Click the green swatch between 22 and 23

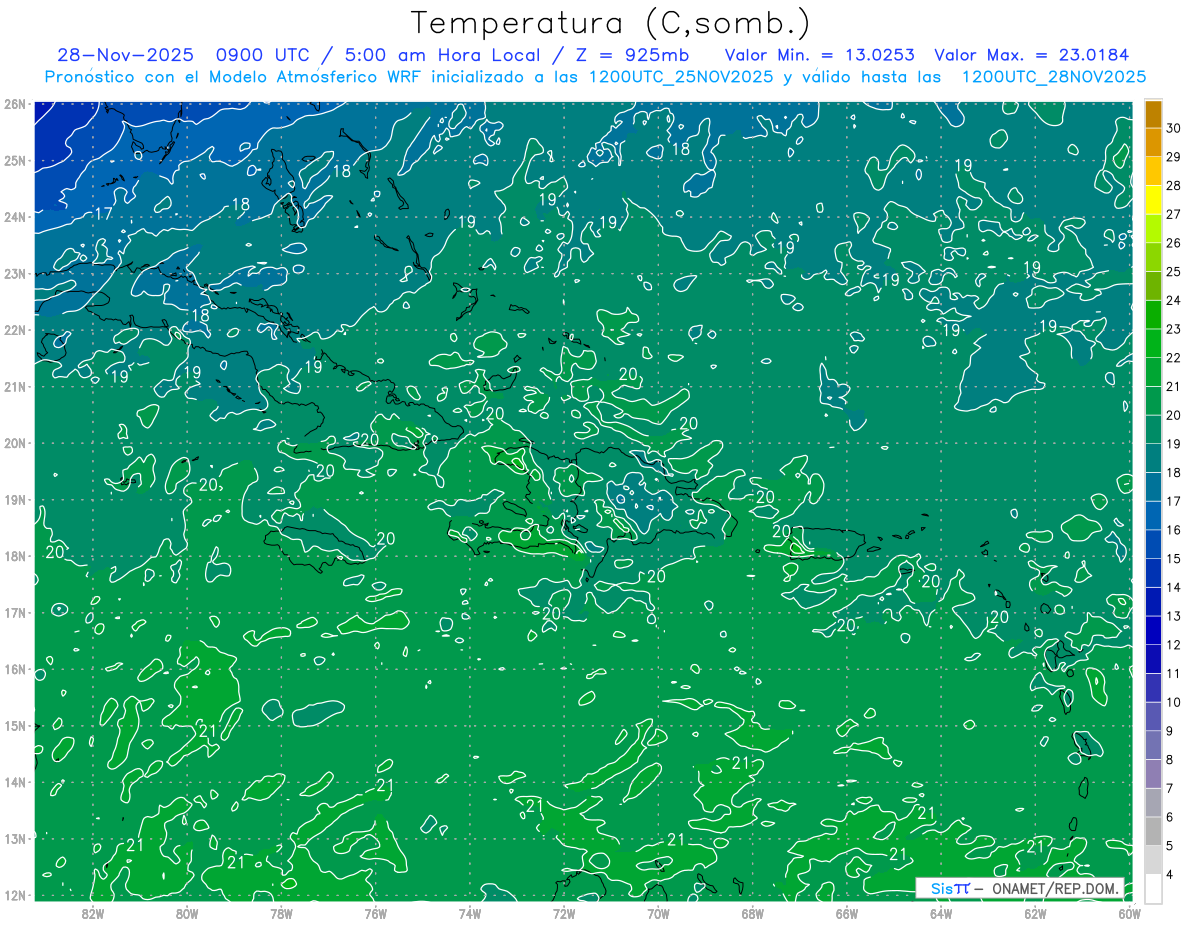[1153, 343]
